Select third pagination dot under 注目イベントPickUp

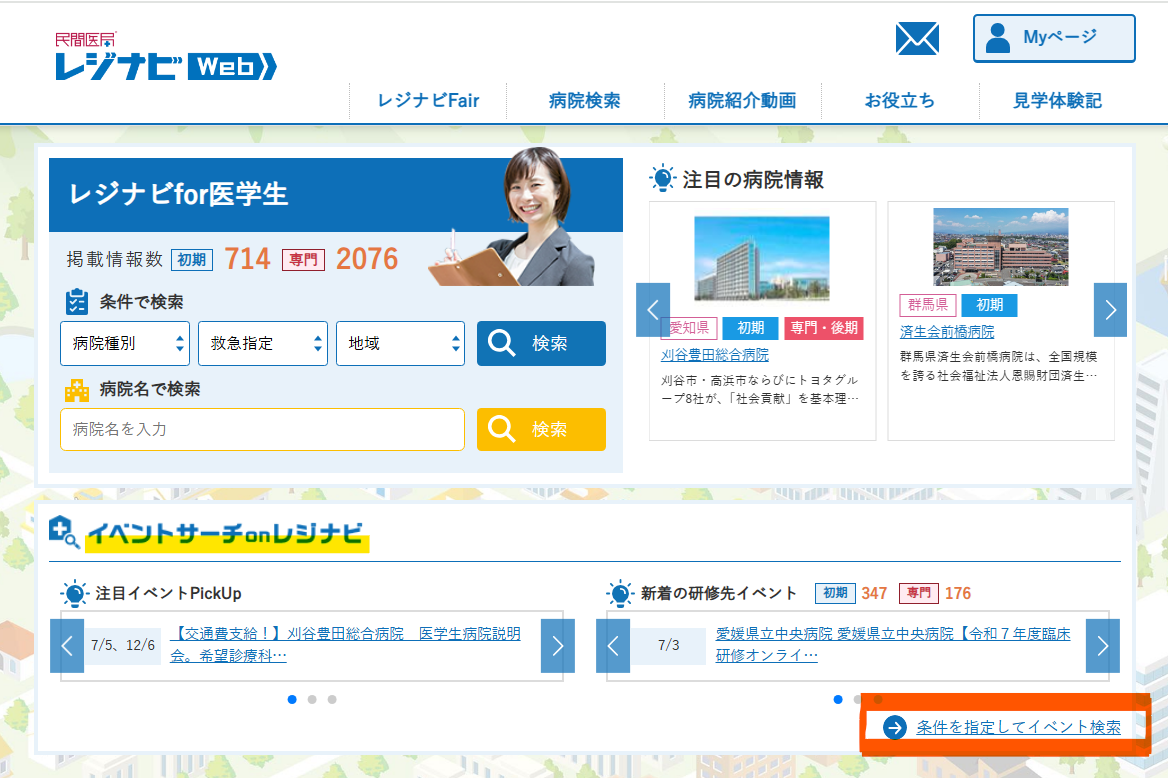pos(332,699)
